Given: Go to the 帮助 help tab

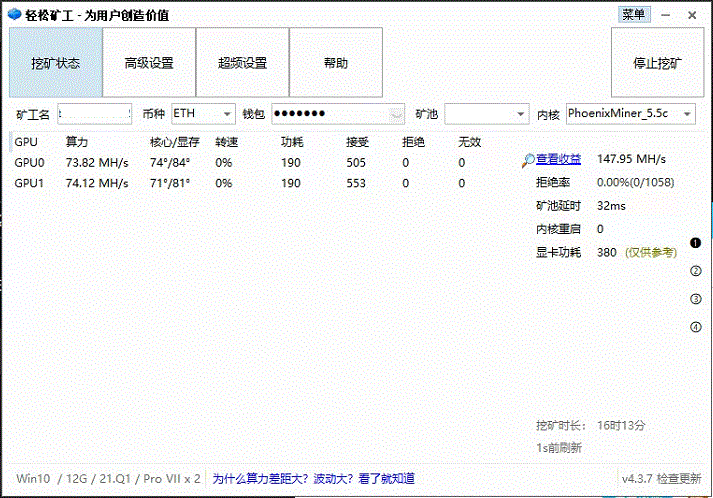Looking at the screenshot, I should point(336,63).
